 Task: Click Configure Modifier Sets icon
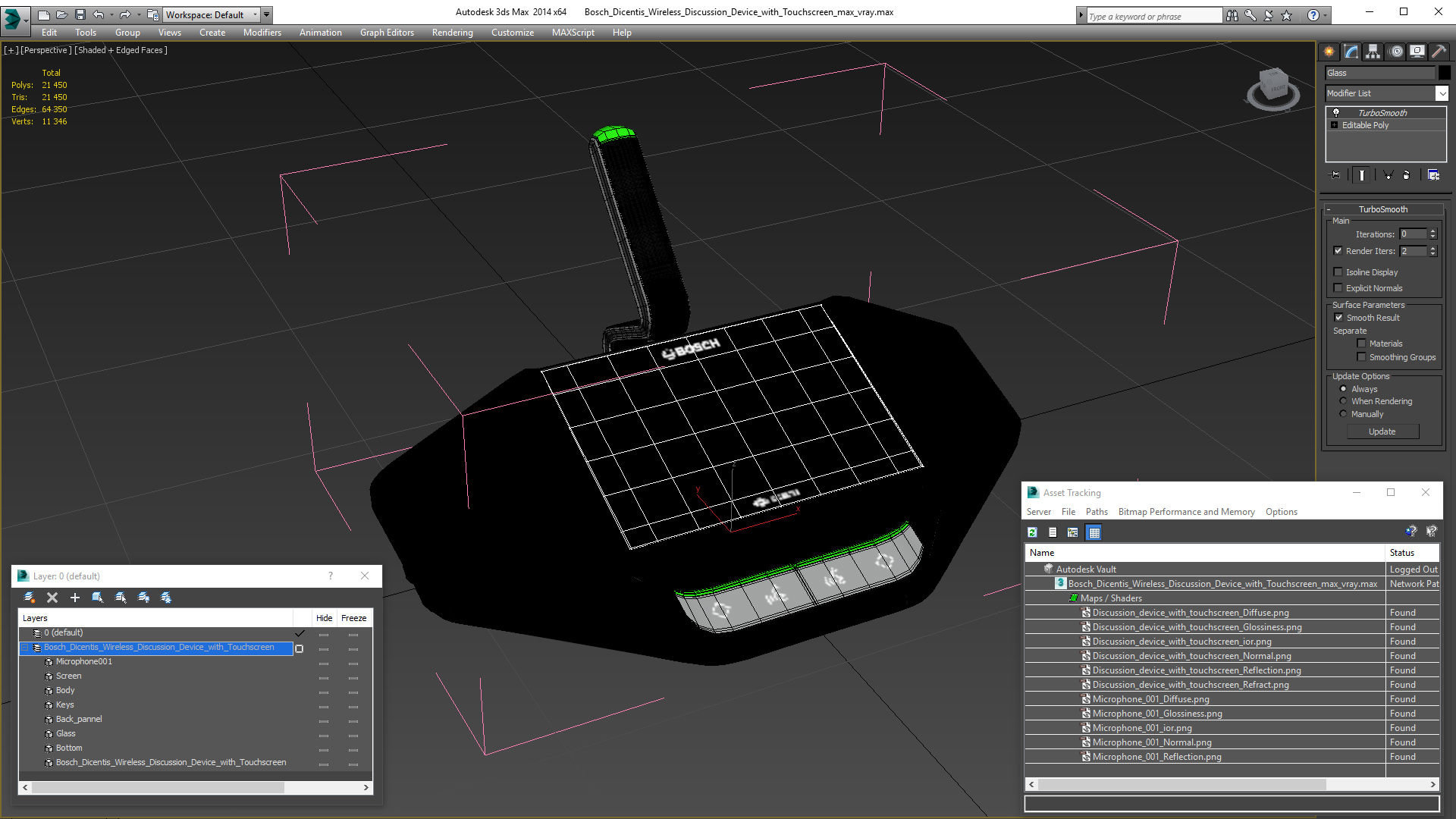point(1433,175)
